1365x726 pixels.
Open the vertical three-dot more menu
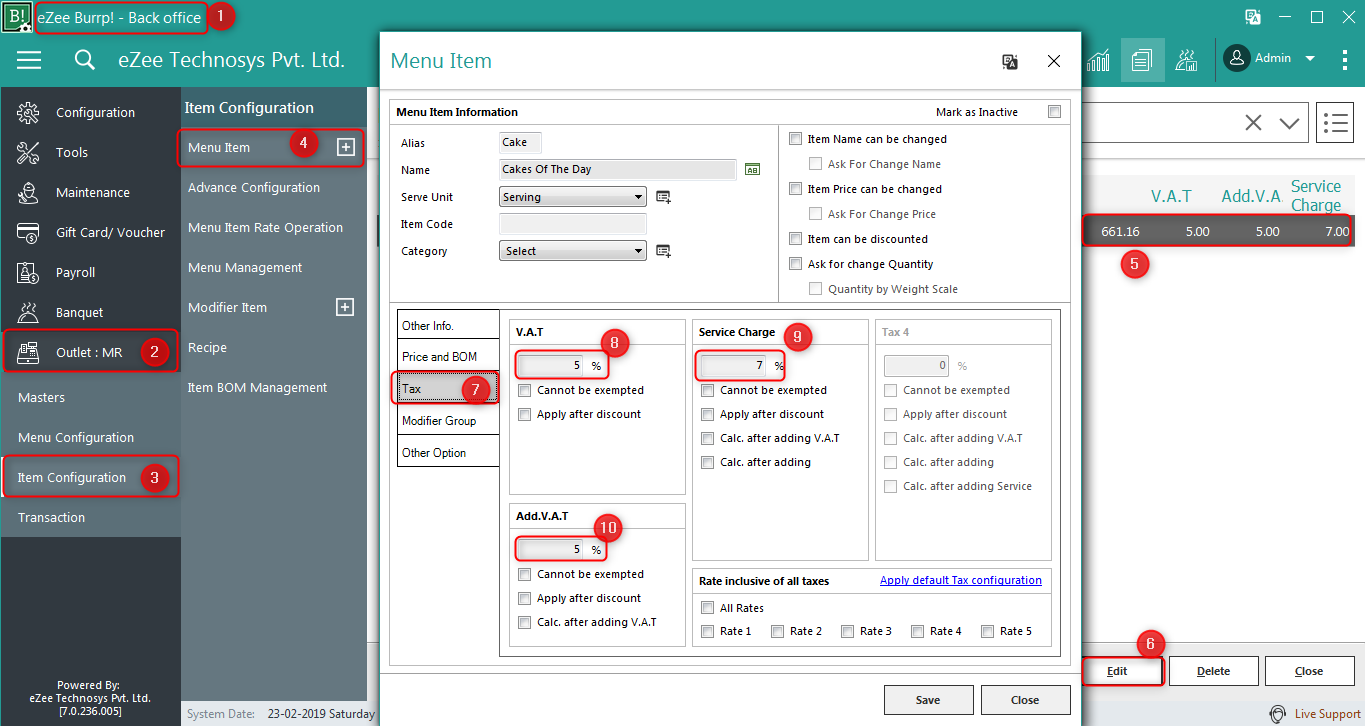point(1345,60)
